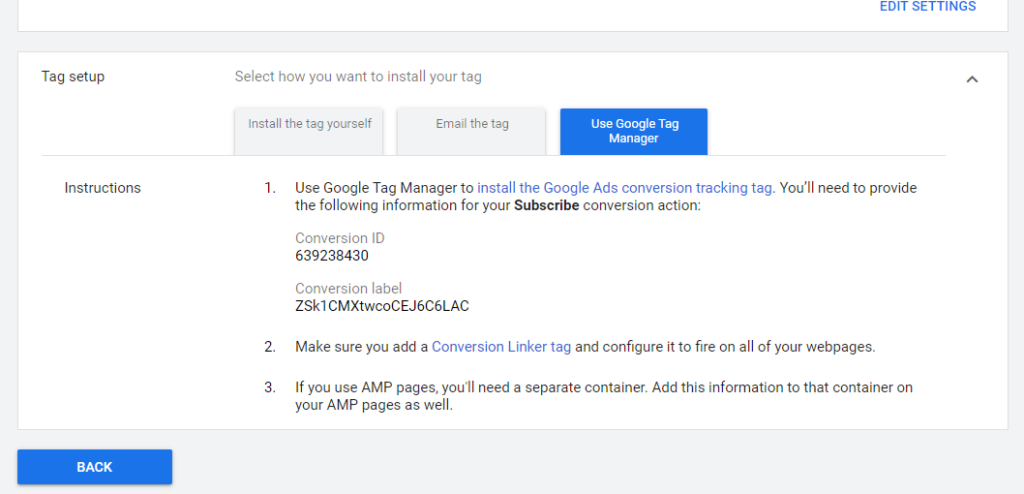Select the Install the tag yourself tab

[x=309, y=131]
